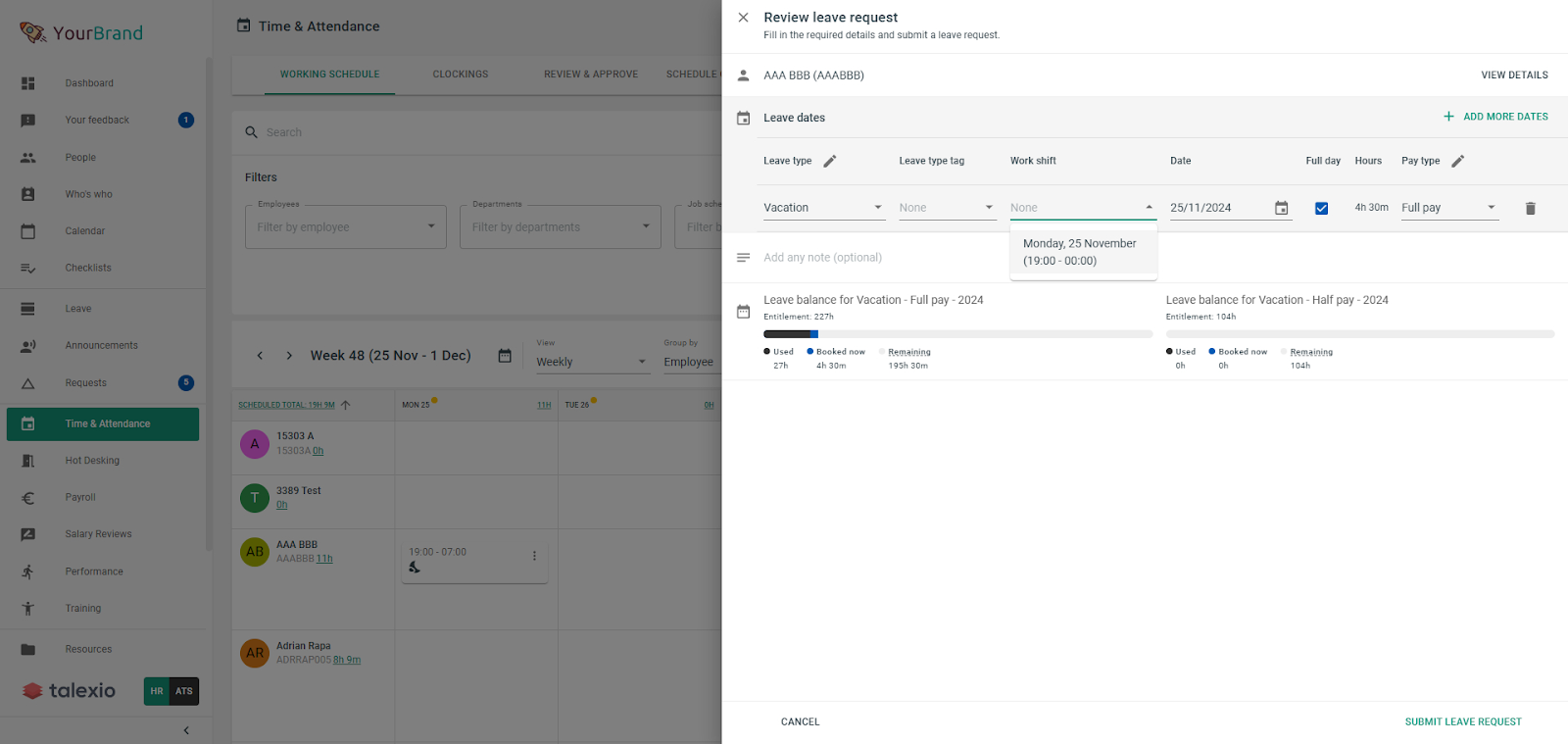Click the search magnifier icon

pyautogui.click(x=252, y=132)
